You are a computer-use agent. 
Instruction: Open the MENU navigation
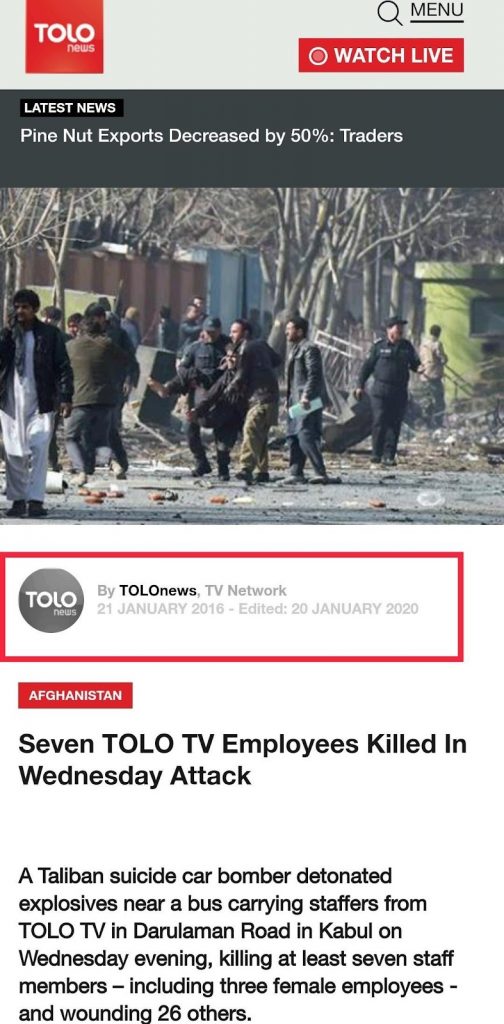tap(437, 11)
